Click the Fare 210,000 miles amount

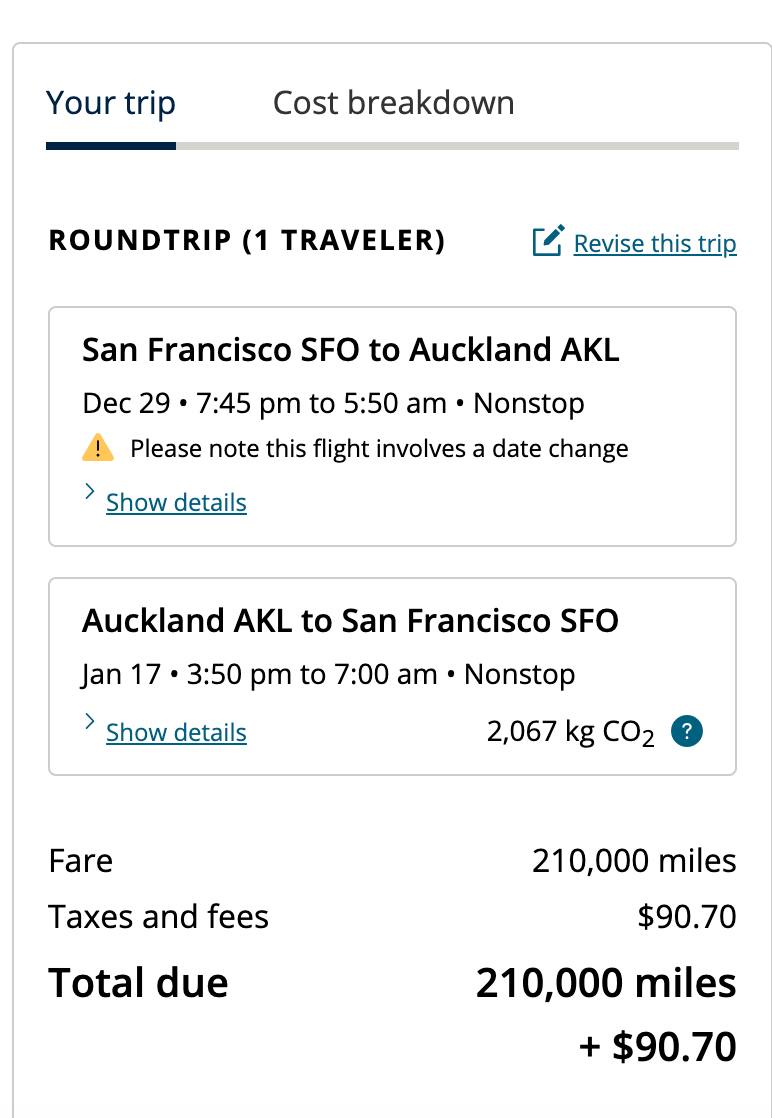coord(634,861)
